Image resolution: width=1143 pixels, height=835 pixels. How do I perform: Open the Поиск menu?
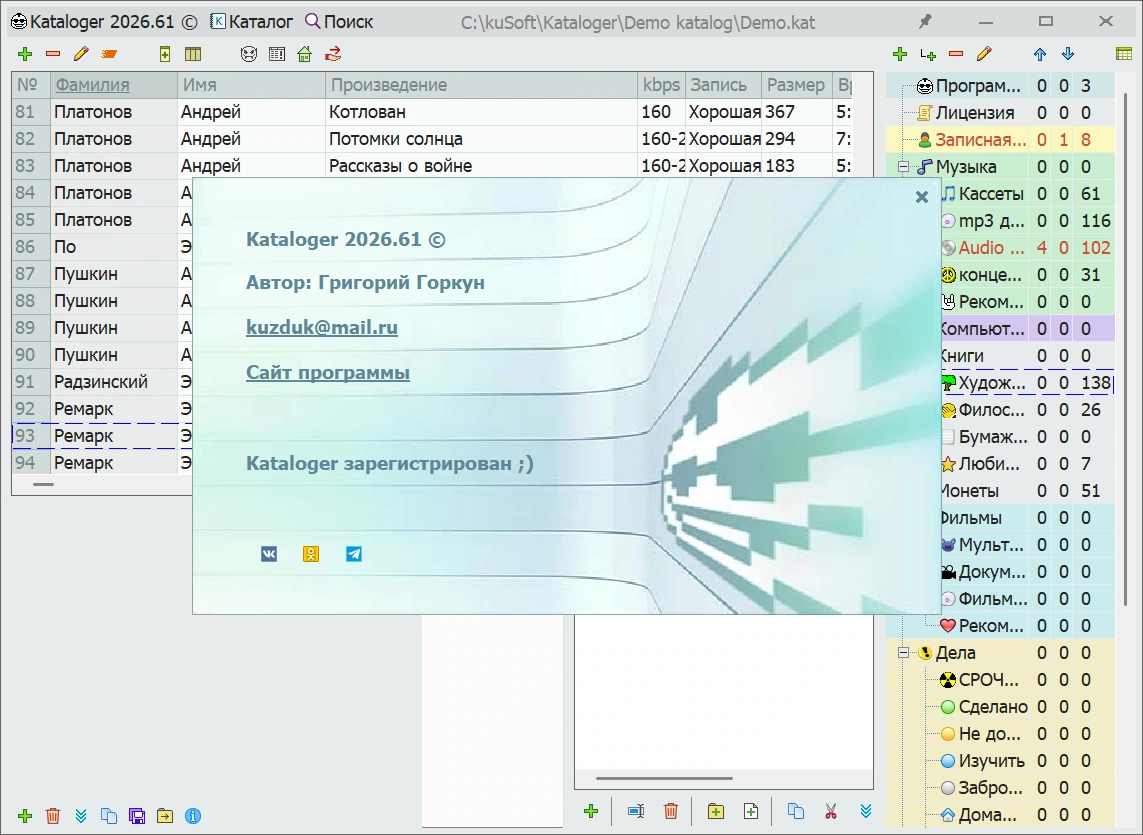point(339,22)
